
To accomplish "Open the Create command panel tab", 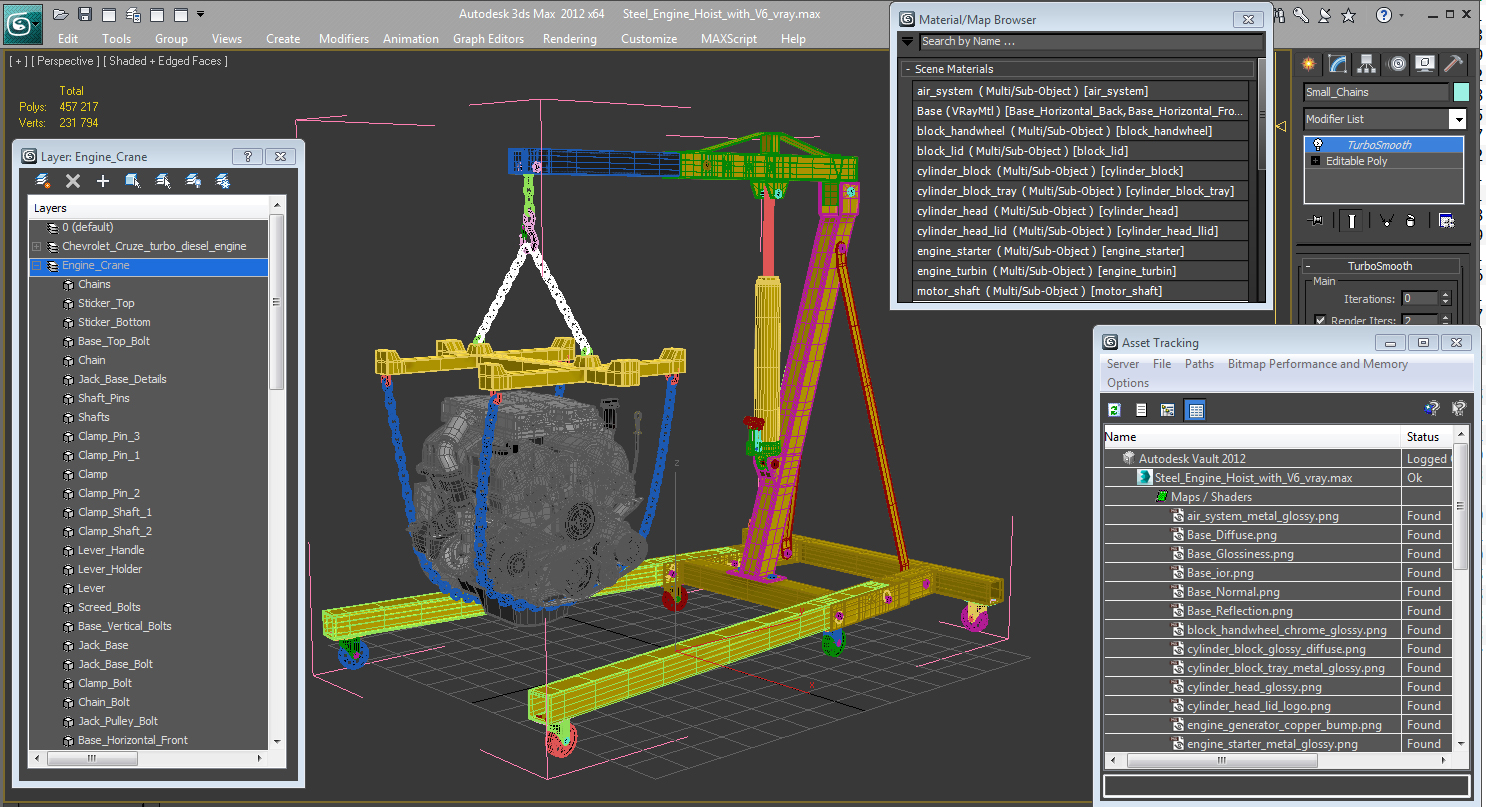I will tap(1307, 64).
